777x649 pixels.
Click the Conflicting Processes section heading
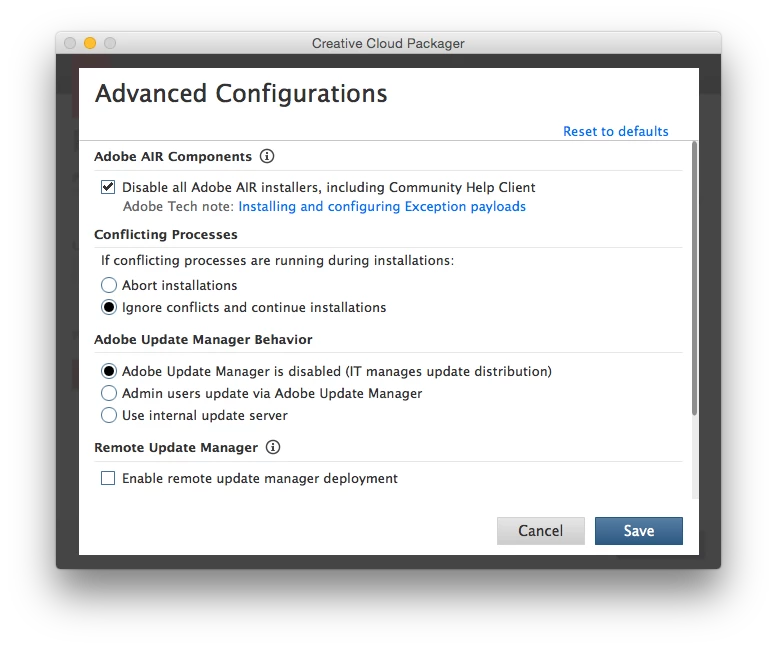pos(166,234)
